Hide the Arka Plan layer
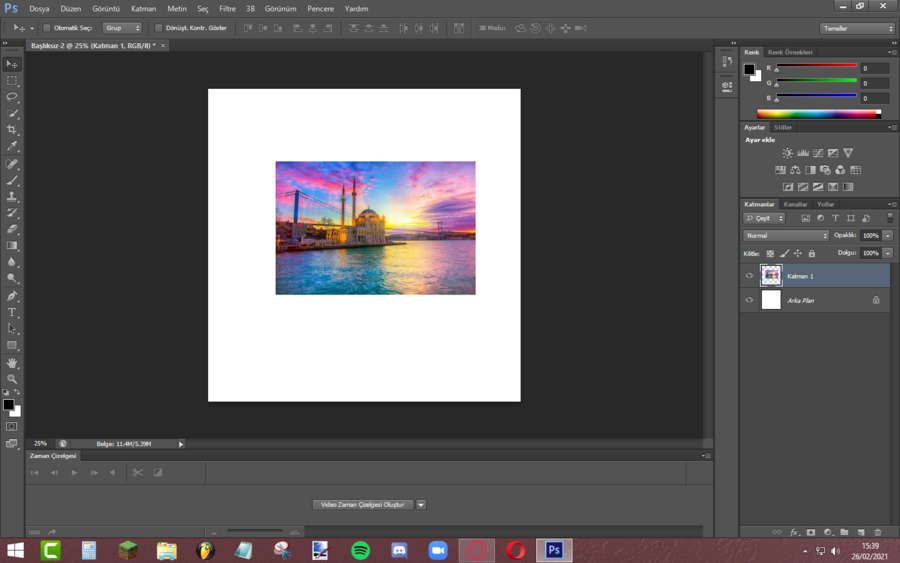Image resolution: width=900 pixels, height=563 pixels. coord(749,300)
